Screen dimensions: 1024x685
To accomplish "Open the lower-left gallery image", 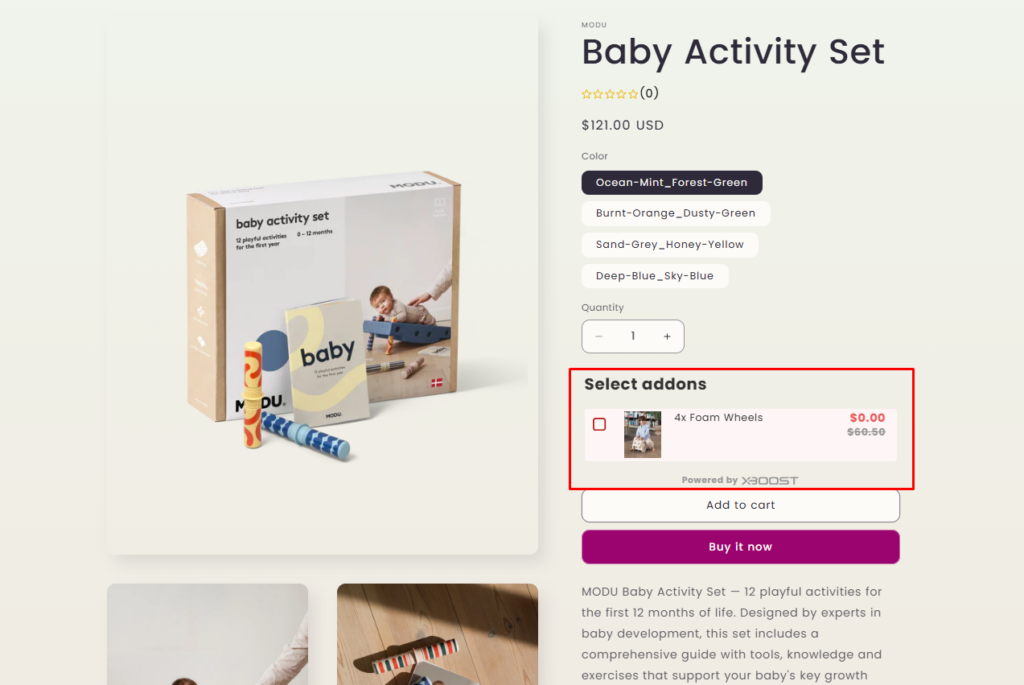I will [x=207, y=634].
